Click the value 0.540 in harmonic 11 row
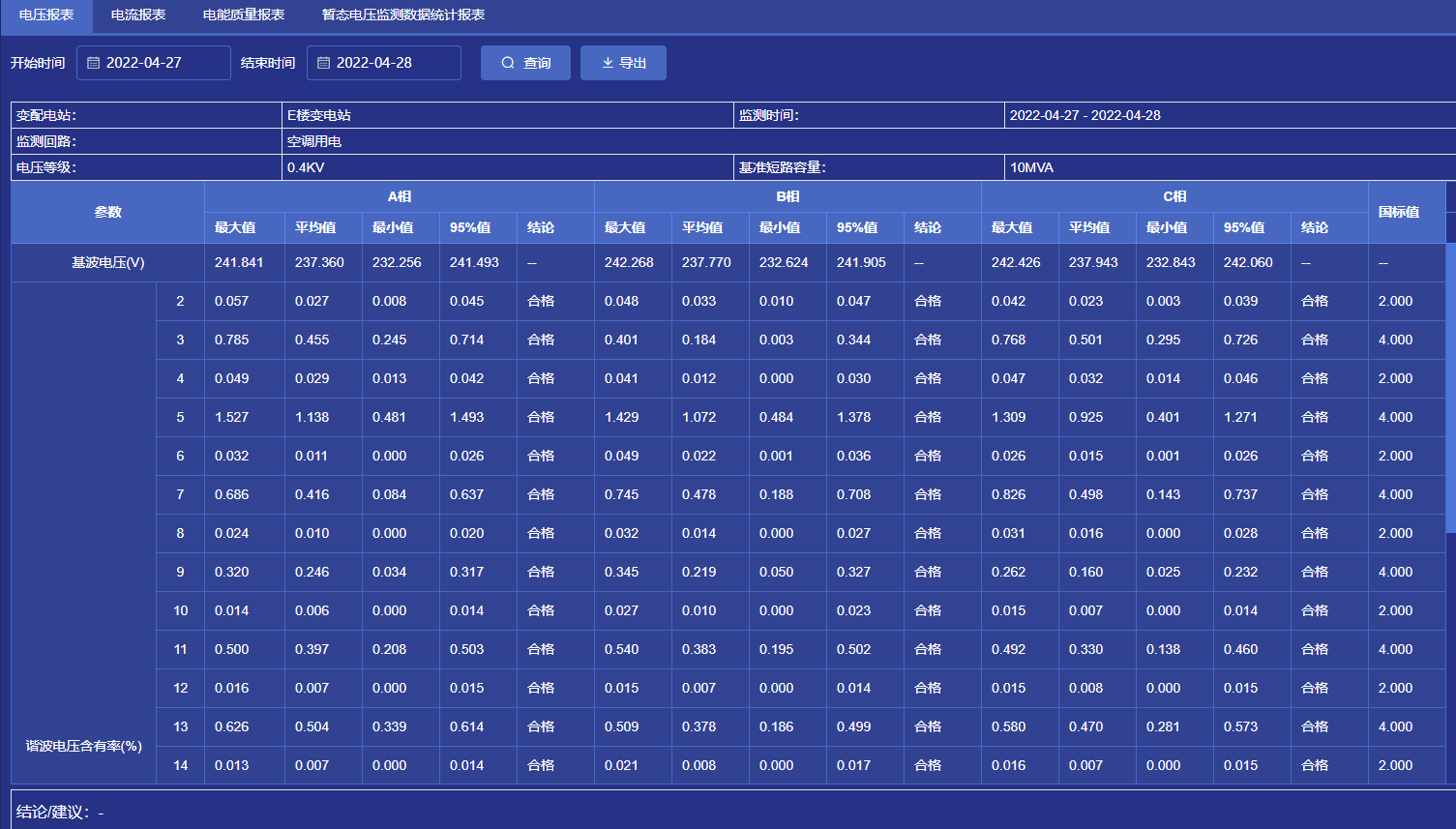Image resolution: width=1456 pixels, height=829 pixels. coord(622,649)
